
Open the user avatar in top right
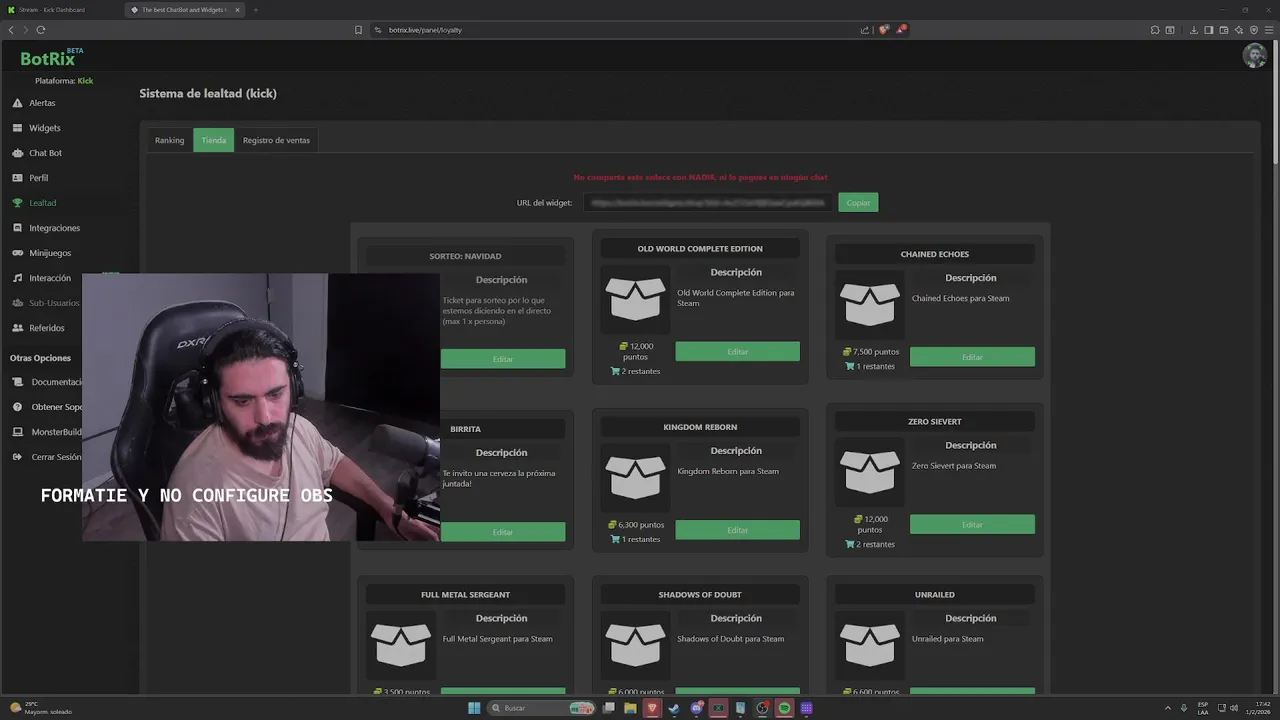pos(1254,55)
